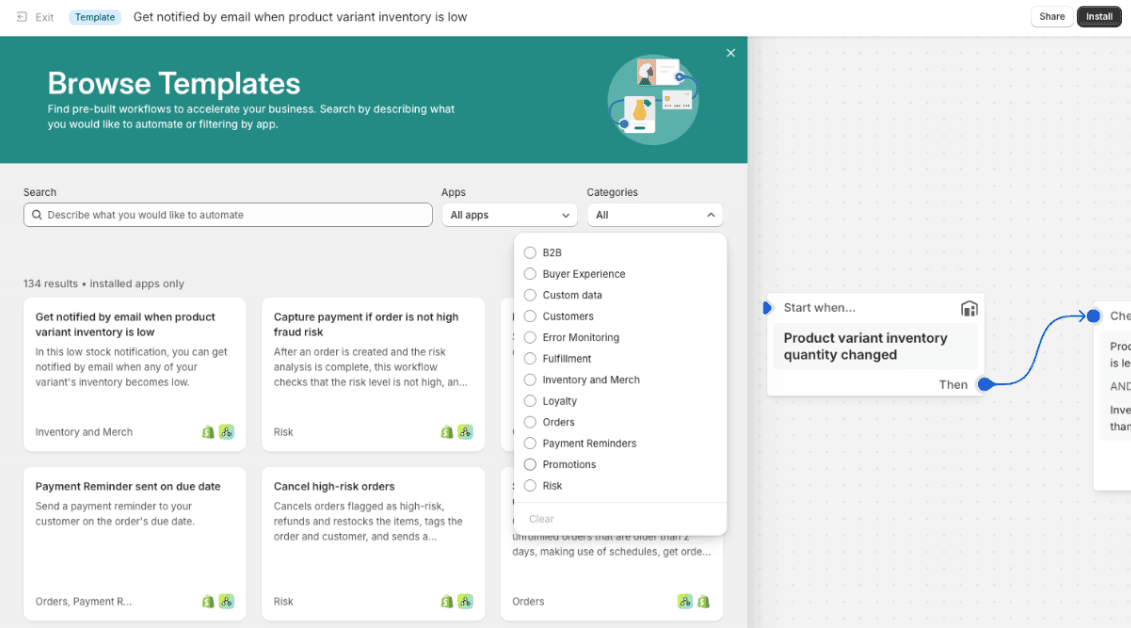Click the Flow icon on Cancel high-risk orders card

pos(465,601)
